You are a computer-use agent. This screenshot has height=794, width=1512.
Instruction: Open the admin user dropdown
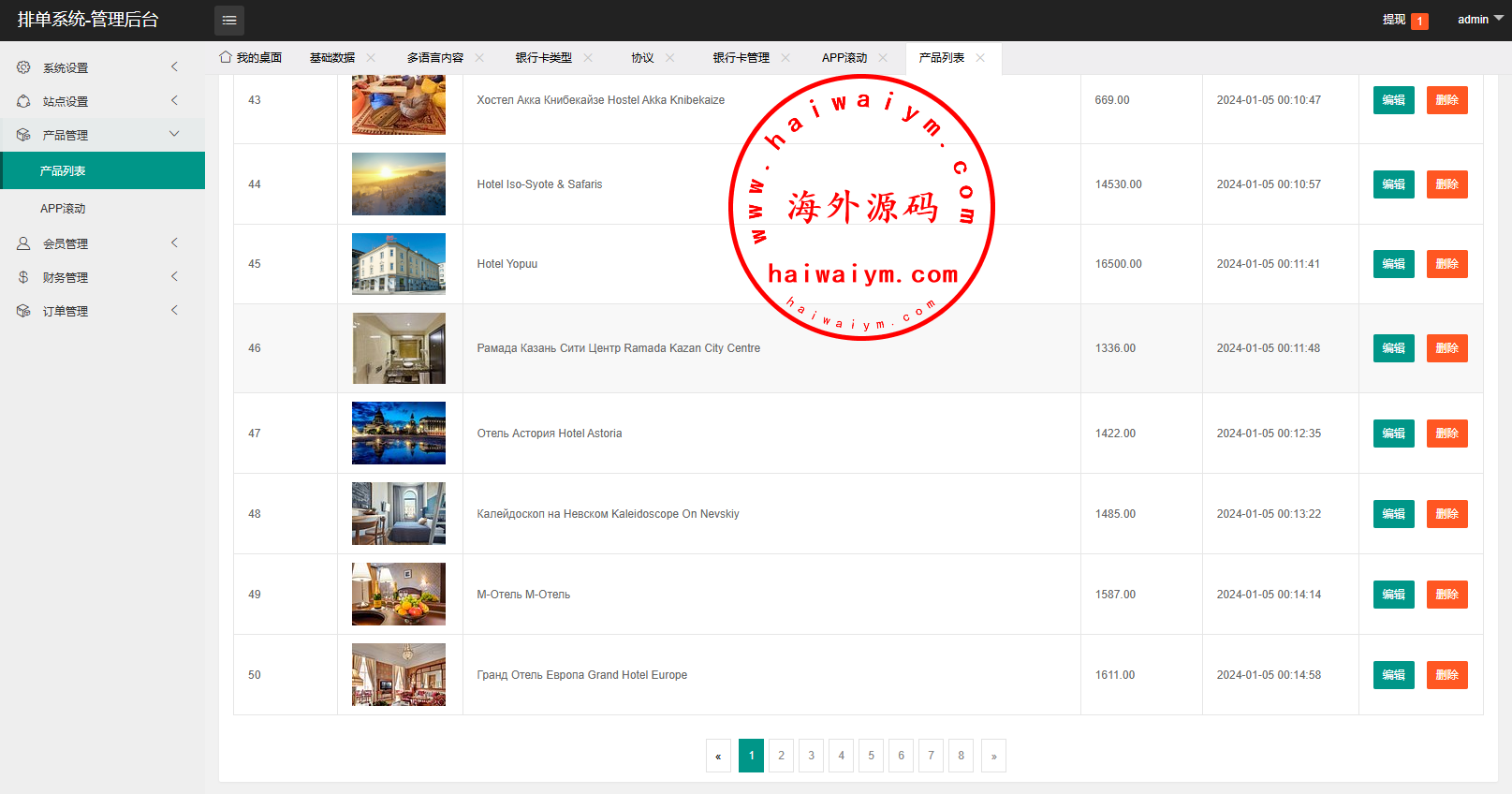[x=1480, y=20]
